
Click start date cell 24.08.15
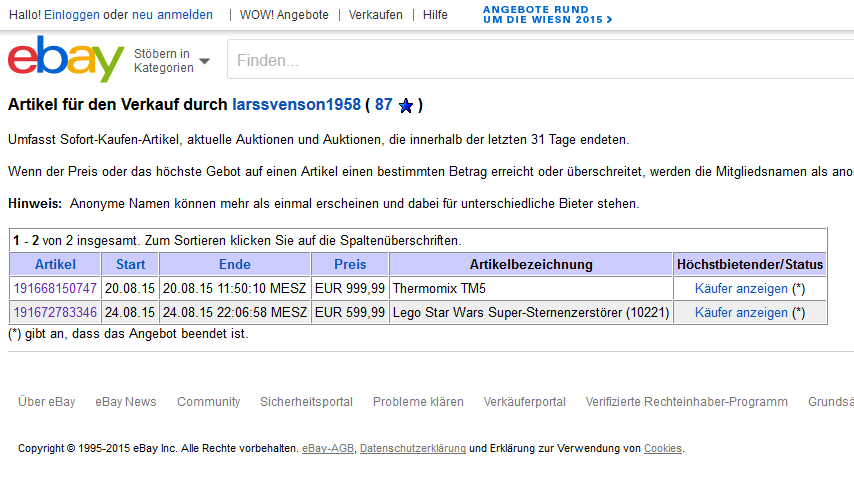[130, 312]
